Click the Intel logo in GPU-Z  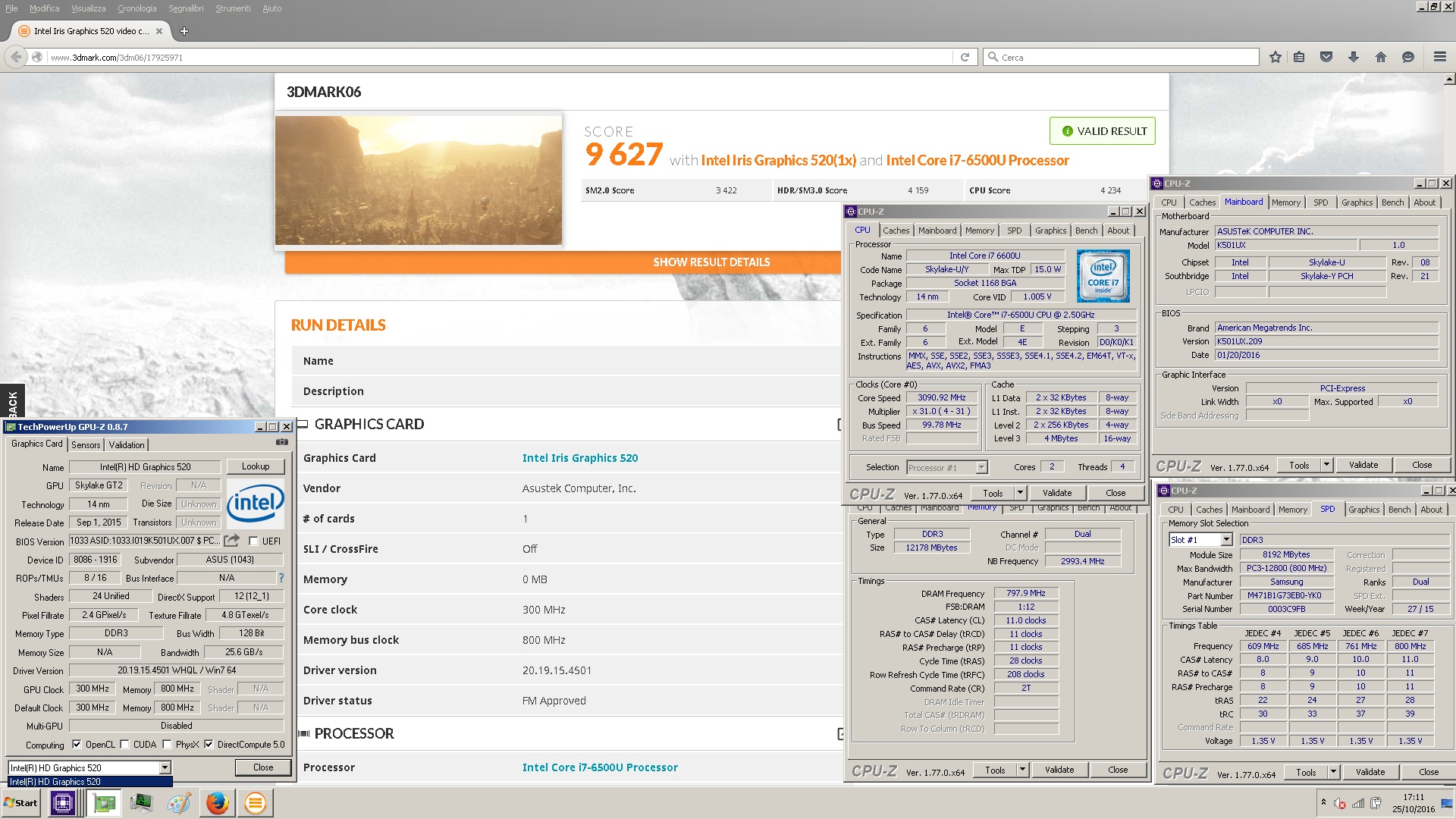[256, 502]
